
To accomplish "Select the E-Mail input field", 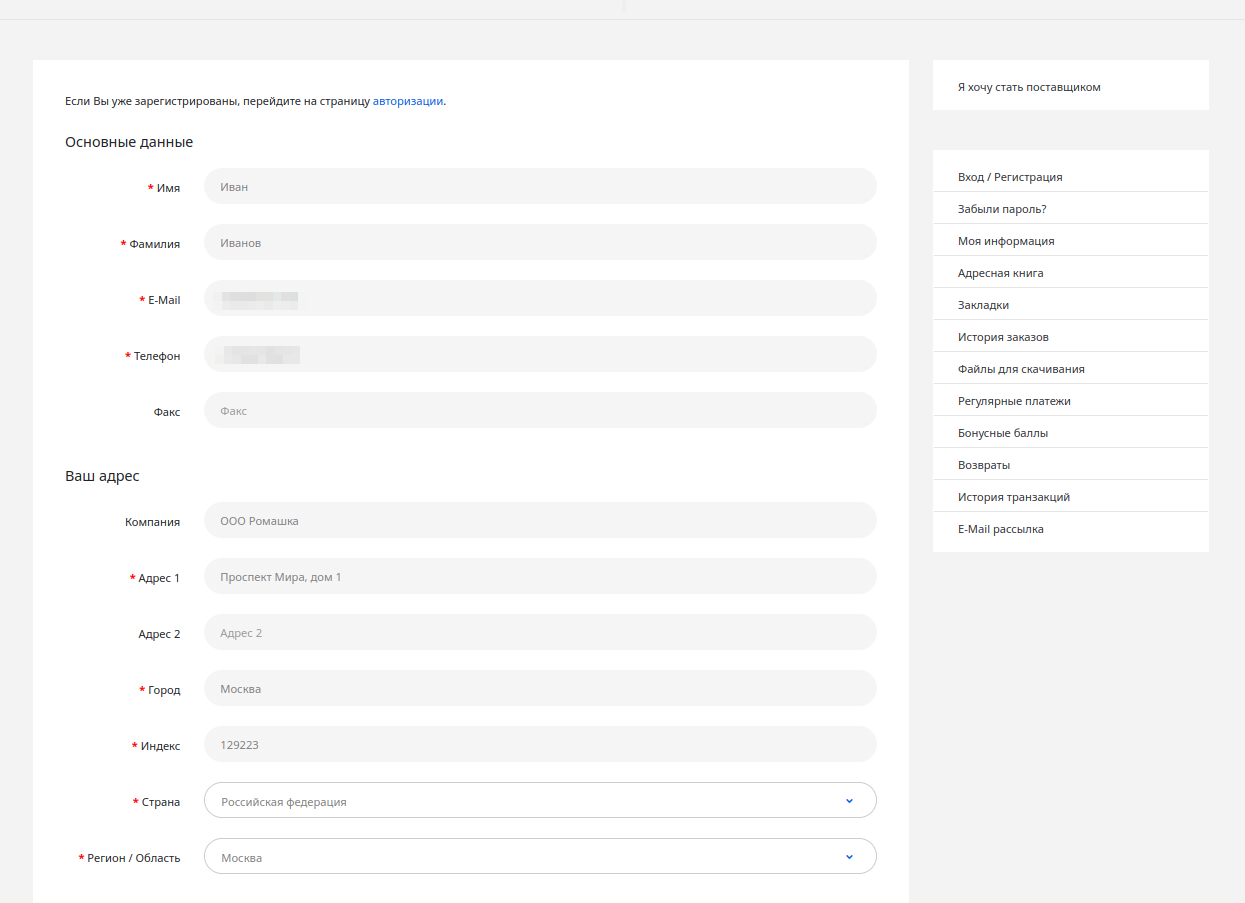I will tap(540, 298).
